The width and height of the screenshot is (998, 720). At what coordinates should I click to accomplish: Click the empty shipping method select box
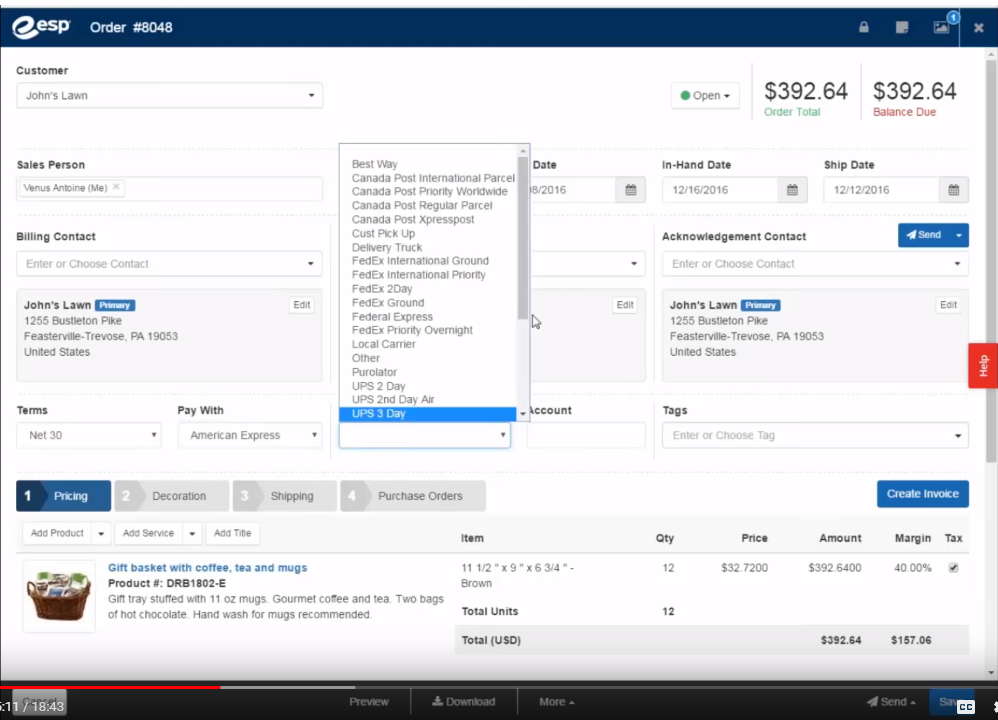click(425, 435)
